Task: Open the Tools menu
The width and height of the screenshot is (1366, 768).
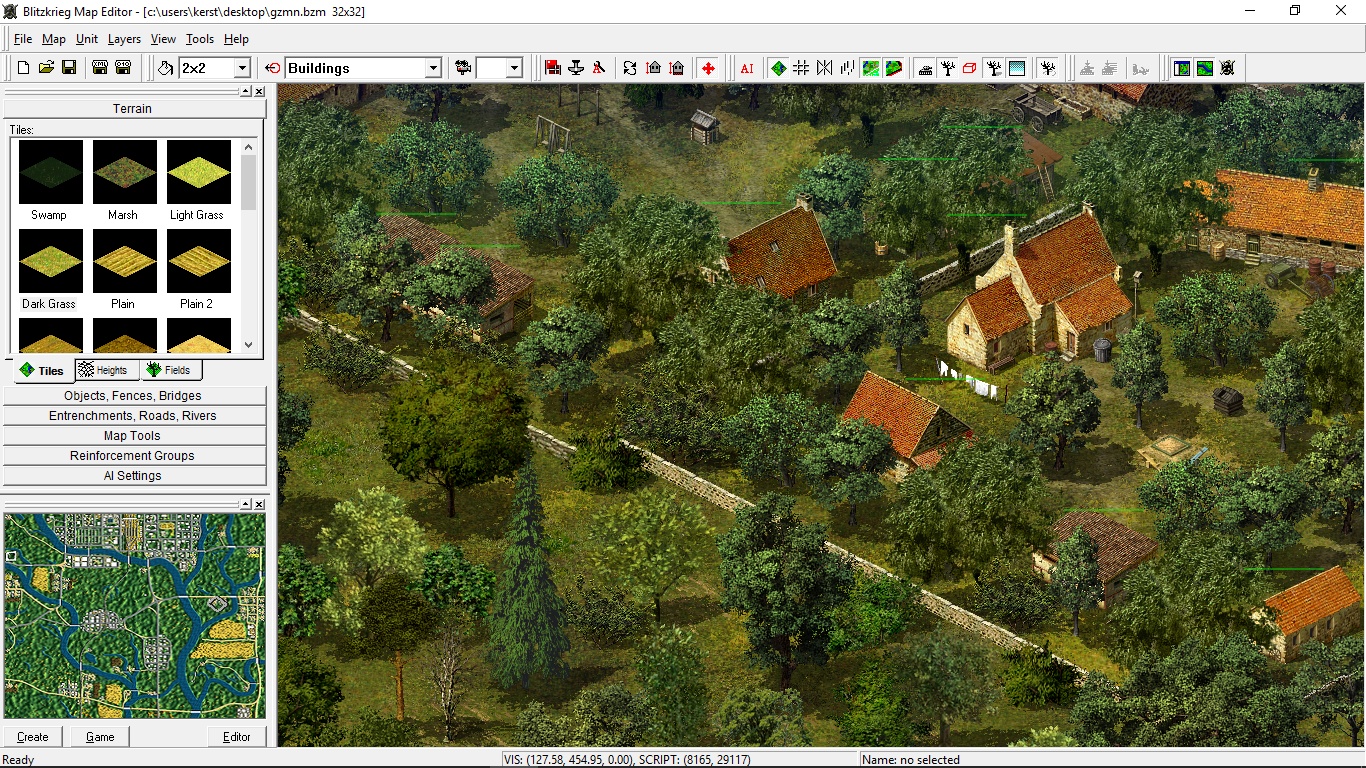Action: coord(200,39)
